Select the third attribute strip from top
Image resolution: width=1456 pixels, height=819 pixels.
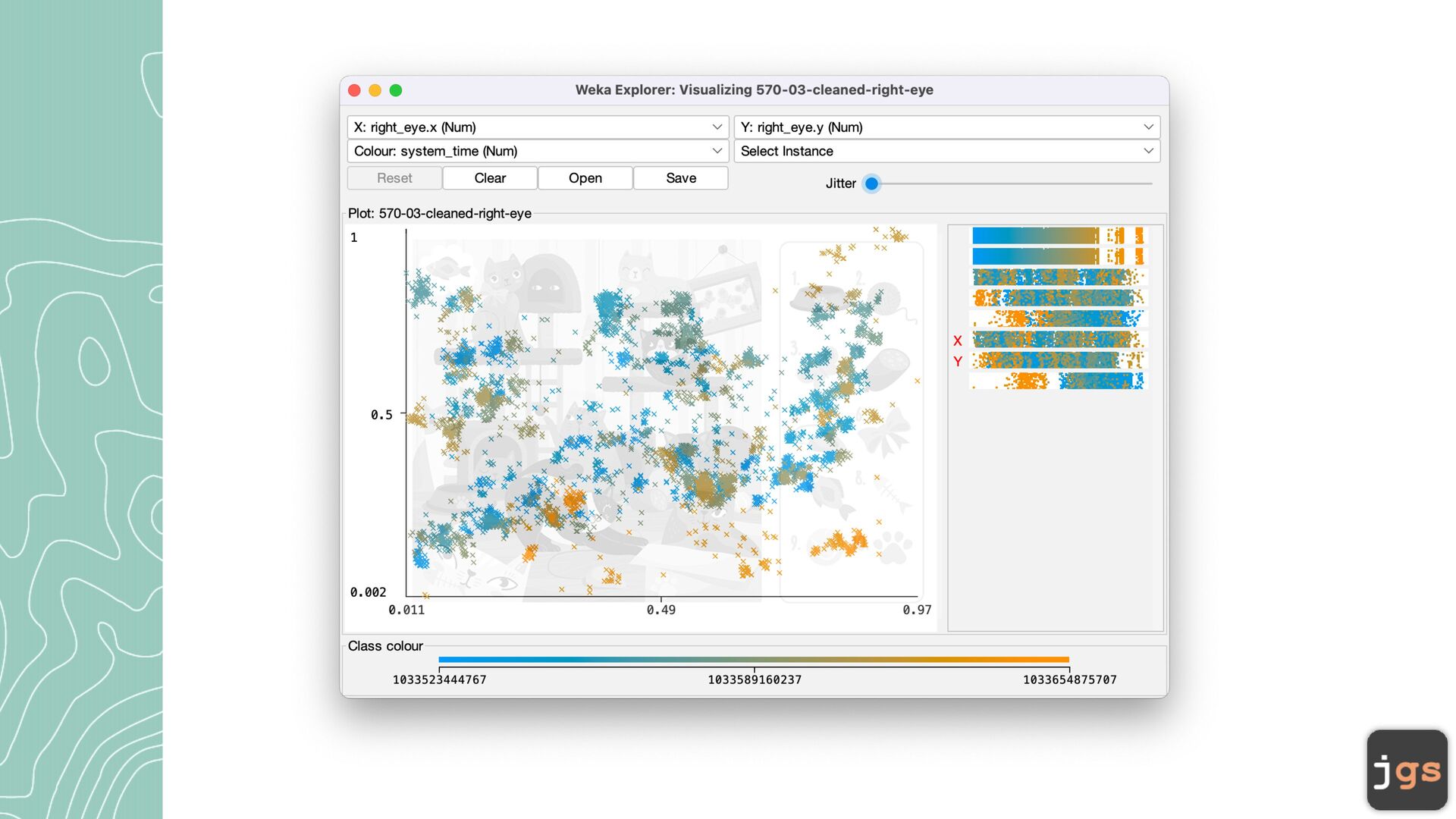coord(1058,278)
